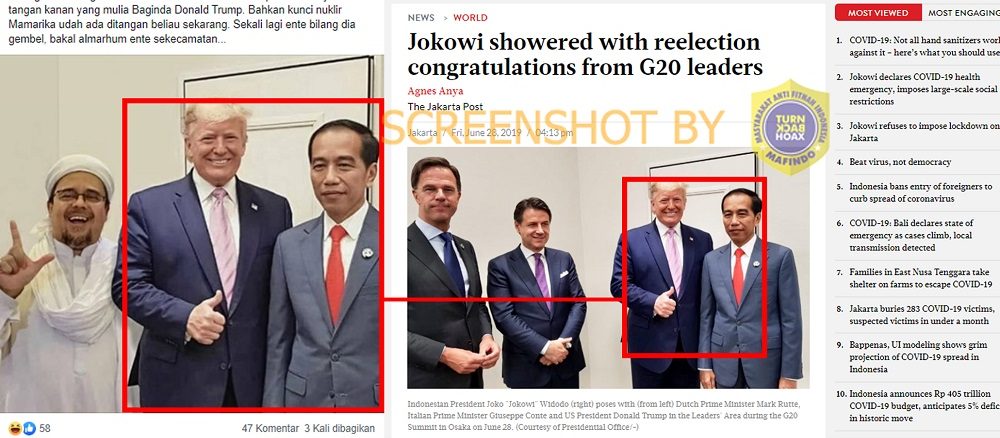
Task: Open 'Jokowi refuses to impose lockdown' article
Action: point(924,132)
